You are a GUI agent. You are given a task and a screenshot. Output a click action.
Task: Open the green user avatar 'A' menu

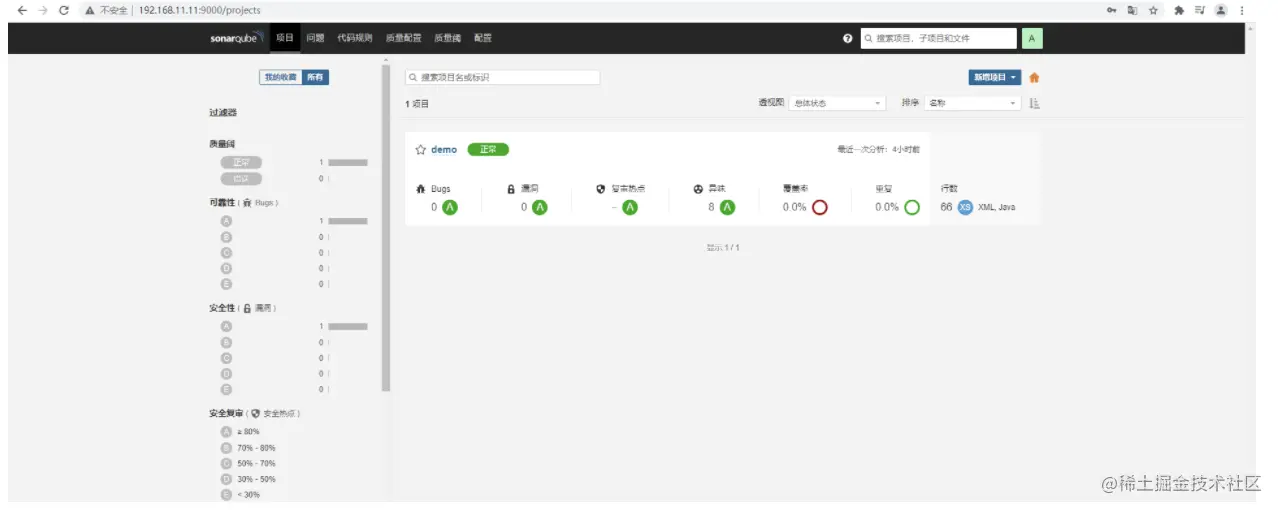(1032, 38)
